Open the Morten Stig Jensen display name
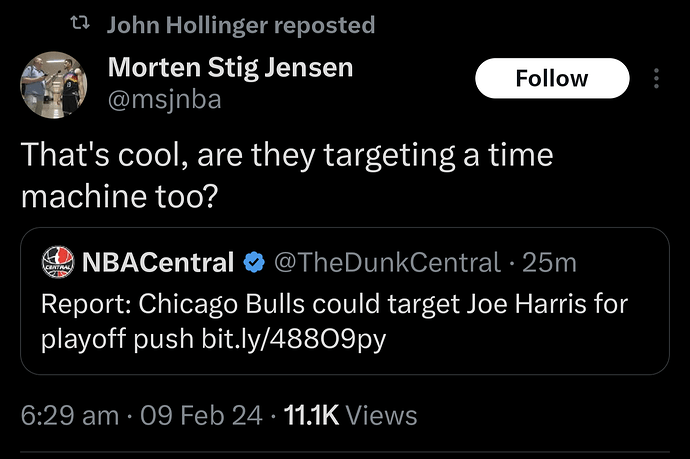690x459 pixels. [x=231, y=67]
